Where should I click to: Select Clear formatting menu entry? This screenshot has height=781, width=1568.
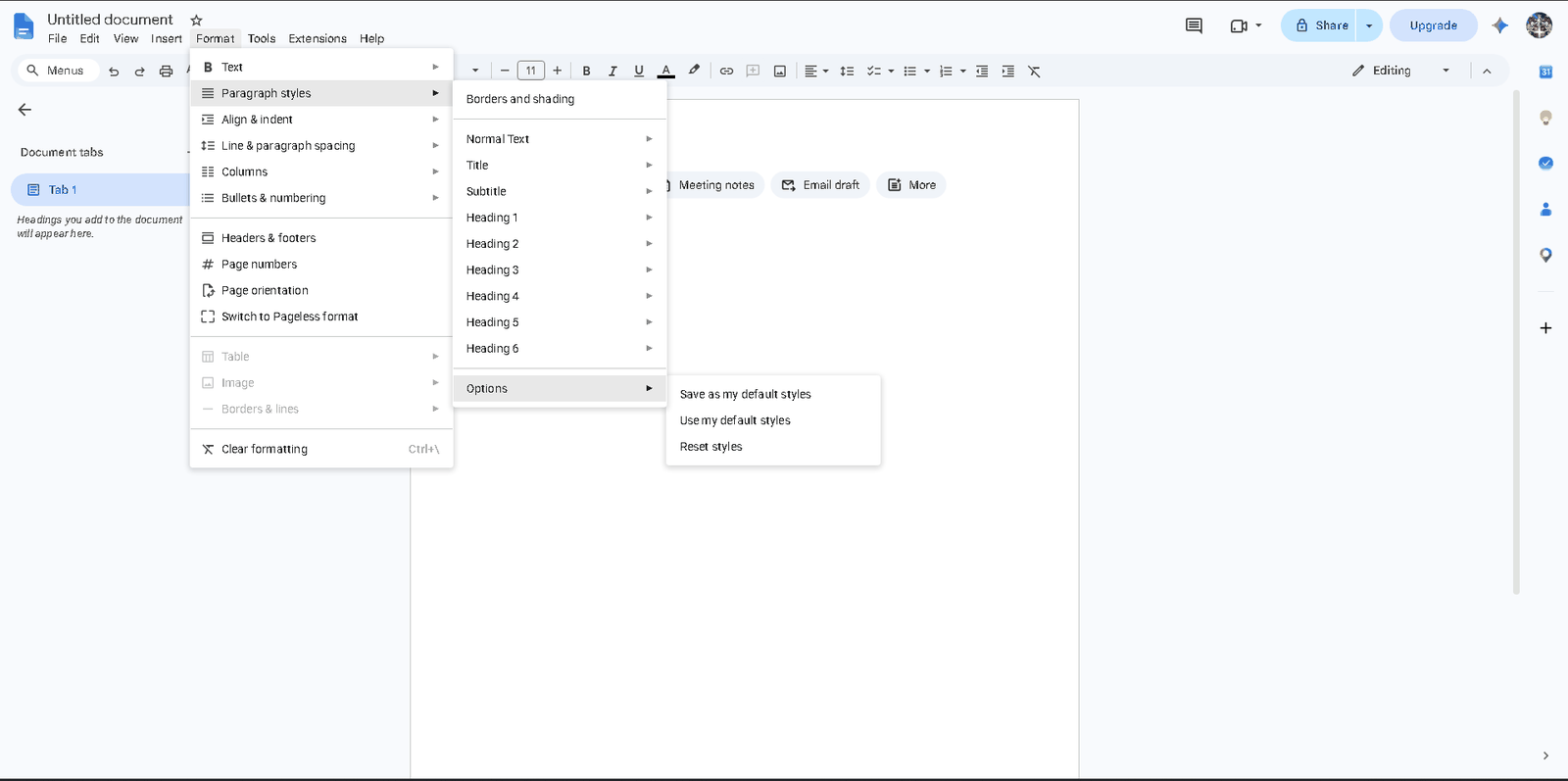click(x=321, y=449)
